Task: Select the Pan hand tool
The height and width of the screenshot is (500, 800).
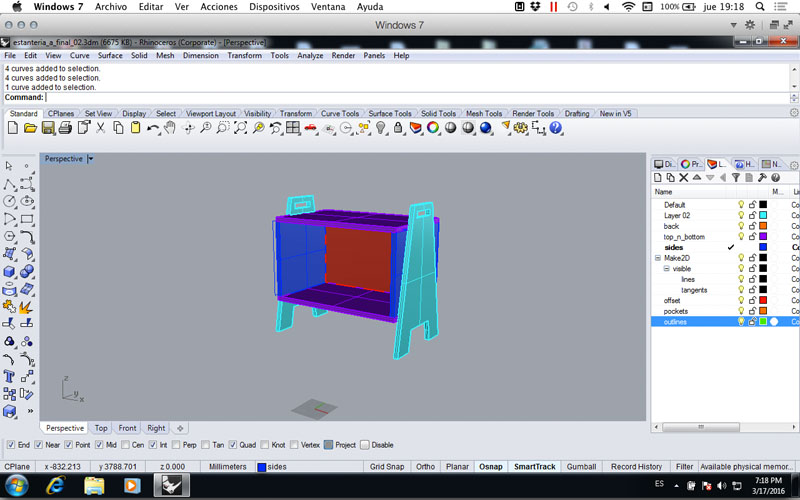Action: (170, 128)
